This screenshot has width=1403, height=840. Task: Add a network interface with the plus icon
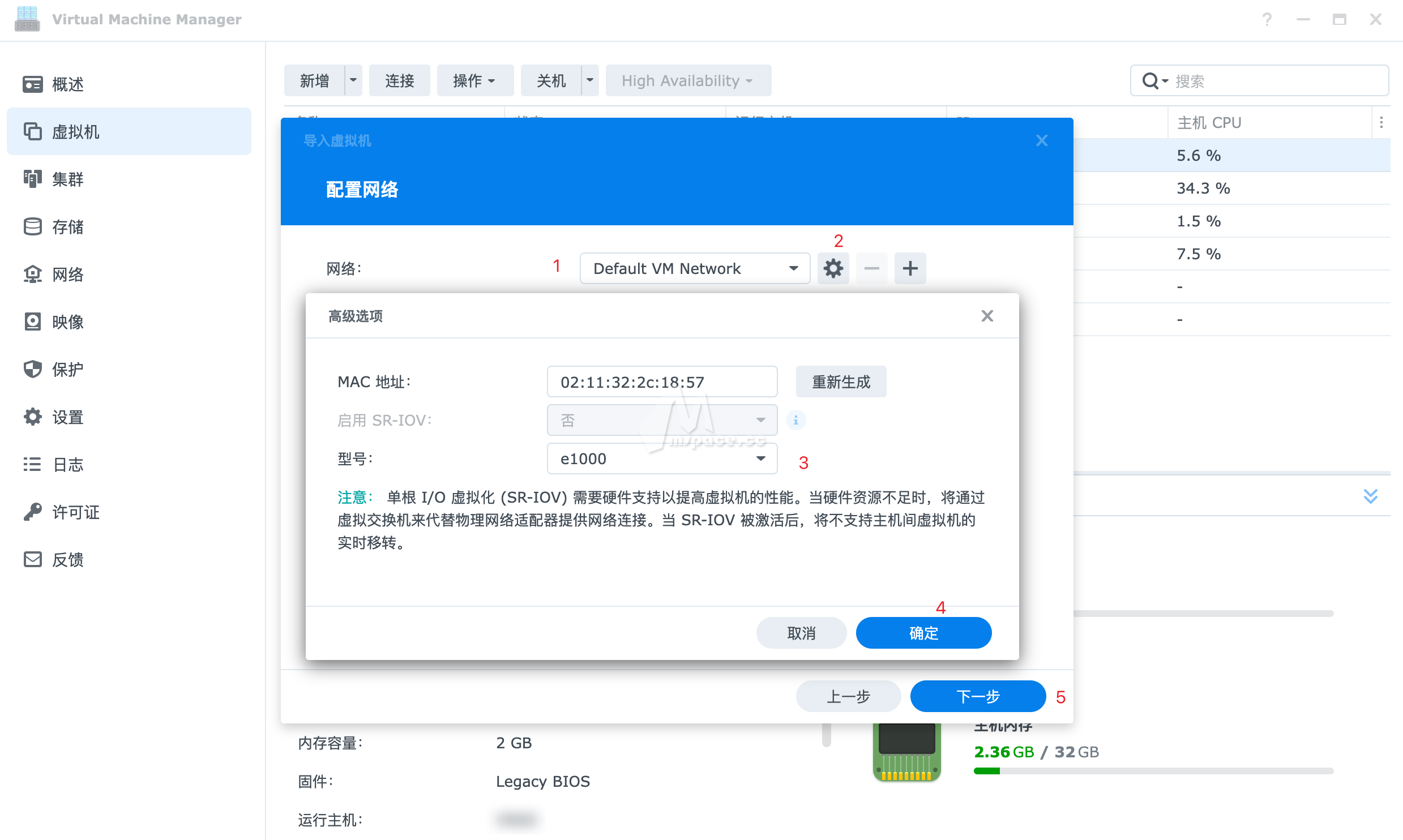910,268
